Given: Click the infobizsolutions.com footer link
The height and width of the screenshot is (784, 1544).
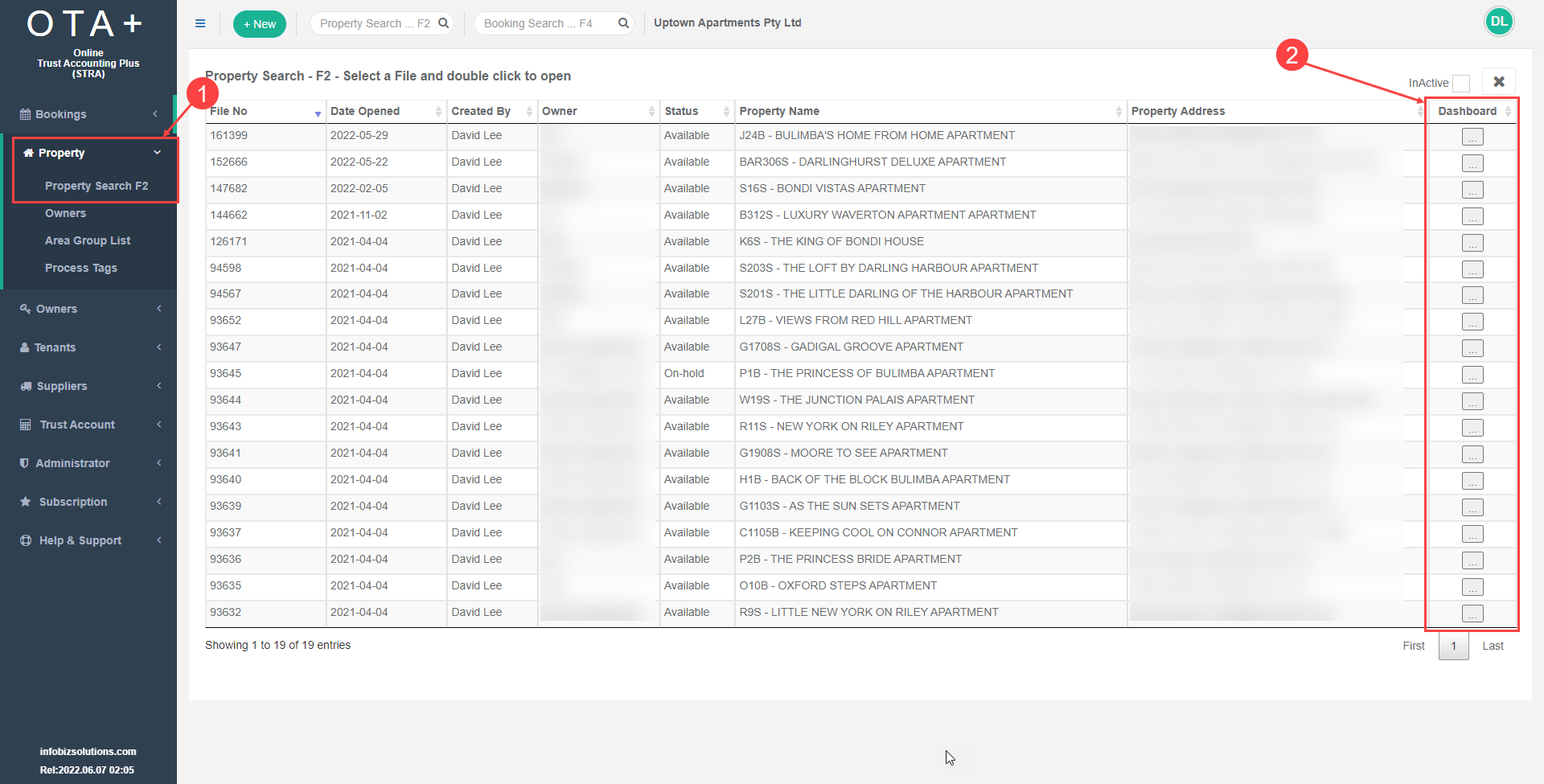Looking at the screenshot, I should tap(88, 752).
